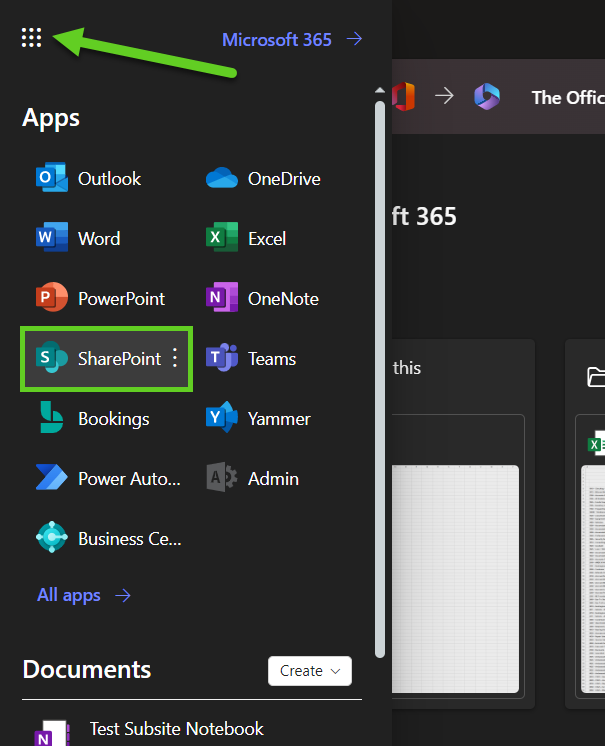The height and width of the screenshot is (746, 605).
Task: Open SharePoint's three-dot more options
Action: [x=175, y=357]
